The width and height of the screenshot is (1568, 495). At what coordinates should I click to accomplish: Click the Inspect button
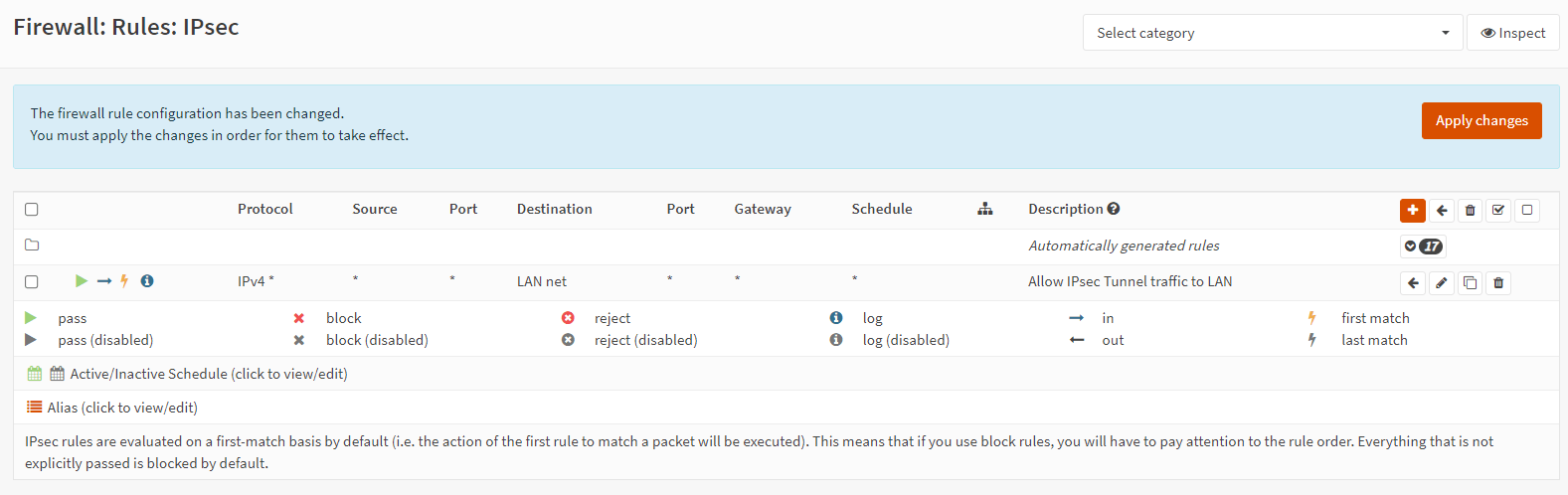1512,33
